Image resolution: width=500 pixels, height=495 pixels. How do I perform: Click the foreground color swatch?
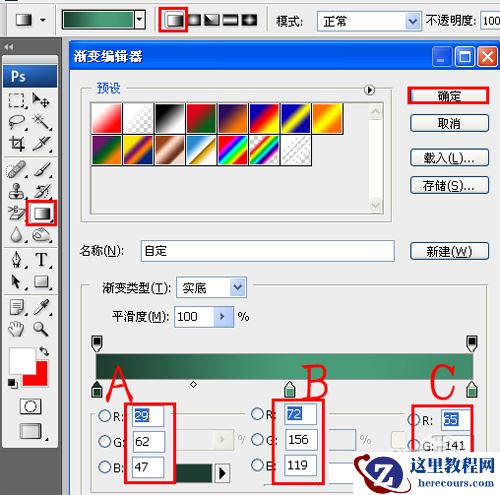pyautogui.click(x=21, y=360)
